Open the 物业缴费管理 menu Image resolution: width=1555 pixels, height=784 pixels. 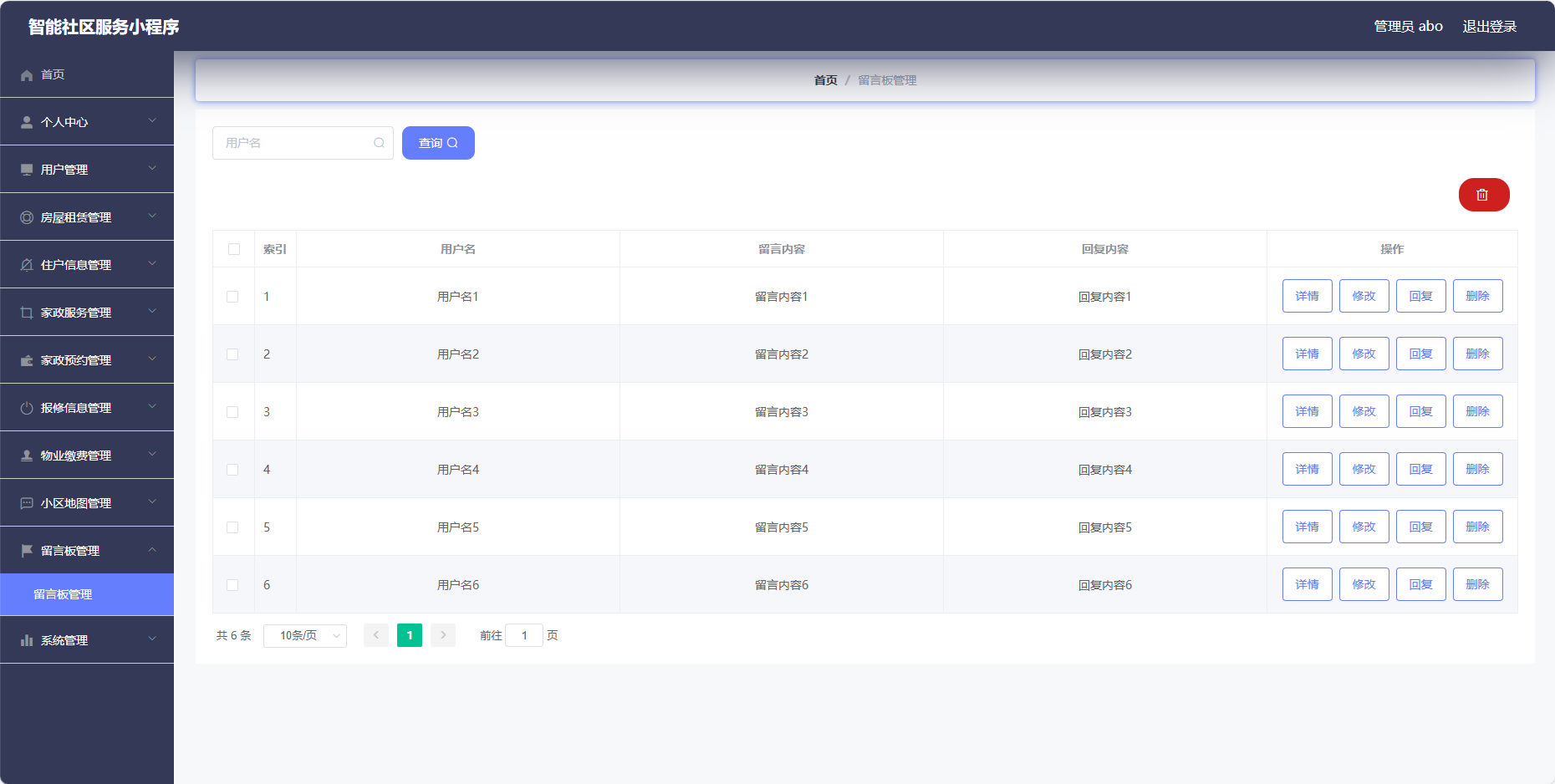pos(87,456)
